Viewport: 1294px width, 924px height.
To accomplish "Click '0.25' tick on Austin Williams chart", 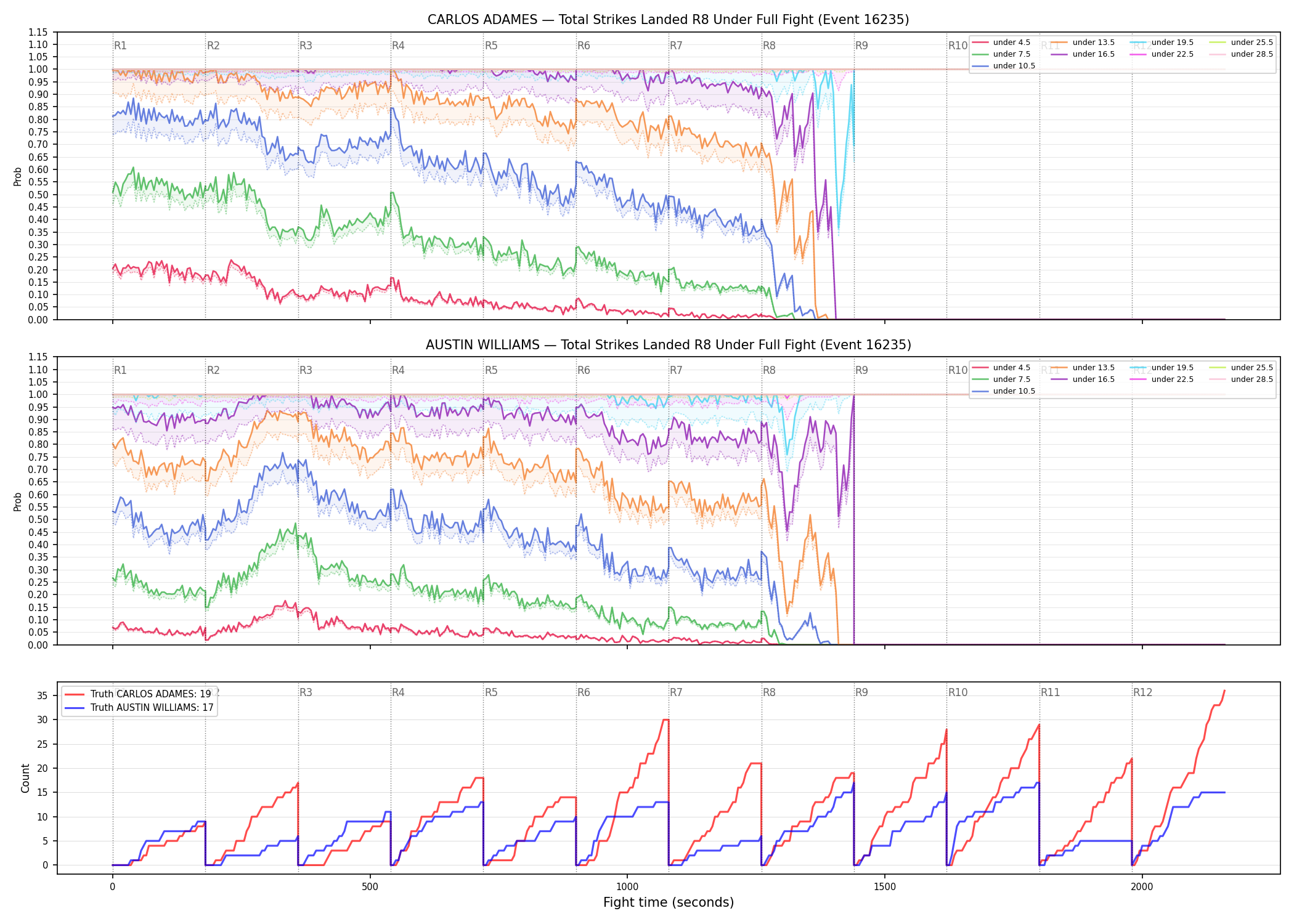I will tap(38, 582).
